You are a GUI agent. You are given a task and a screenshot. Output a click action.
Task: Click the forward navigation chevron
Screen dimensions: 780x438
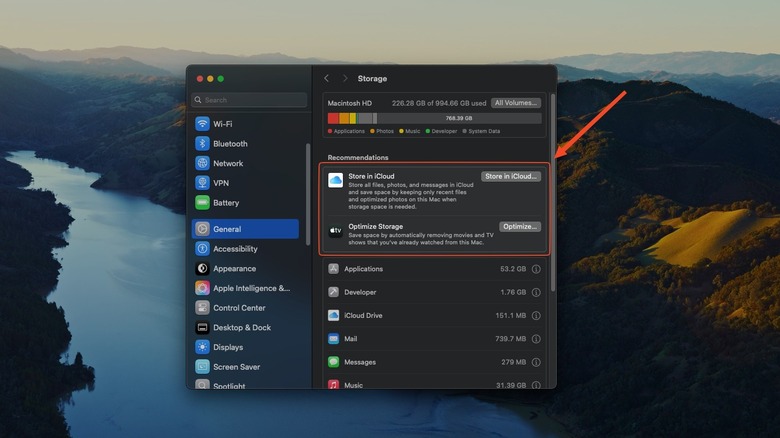[x=345, y=79]
